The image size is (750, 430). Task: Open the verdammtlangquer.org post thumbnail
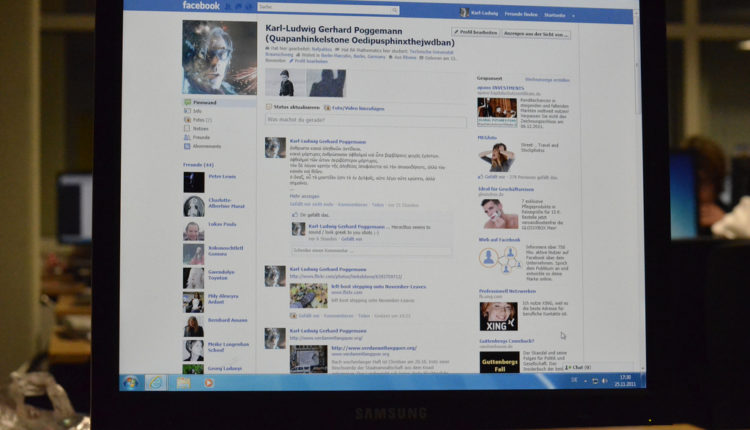coord(309,359)
